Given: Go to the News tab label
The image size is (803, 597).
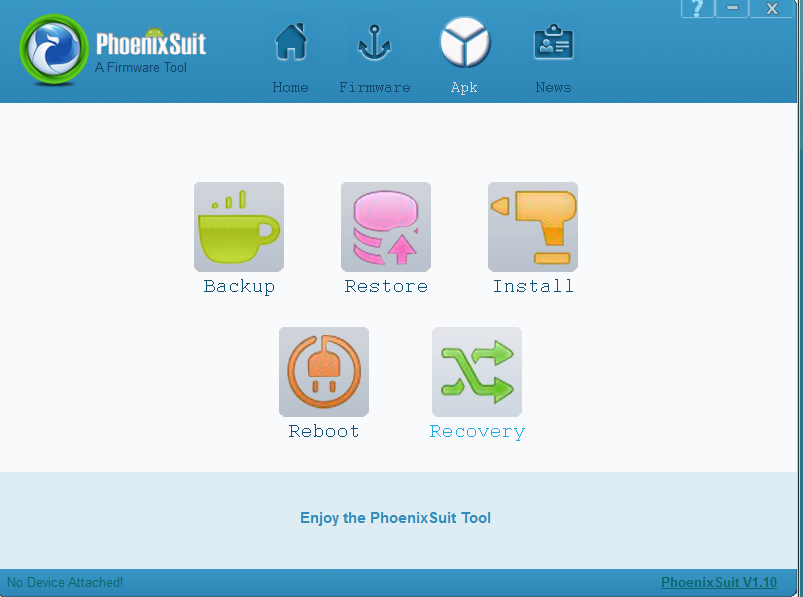Looking at the screenshot, I should click(554, 88).
